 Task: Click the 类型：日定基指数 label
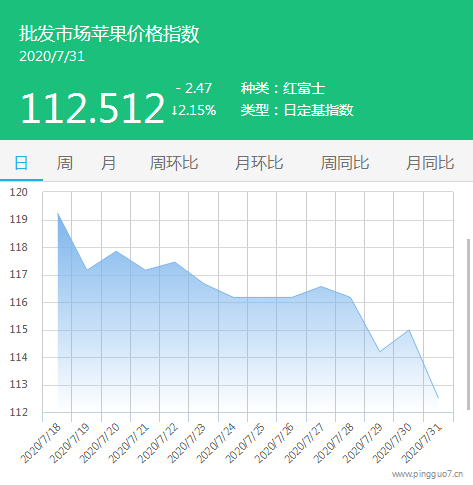(297, 110)
